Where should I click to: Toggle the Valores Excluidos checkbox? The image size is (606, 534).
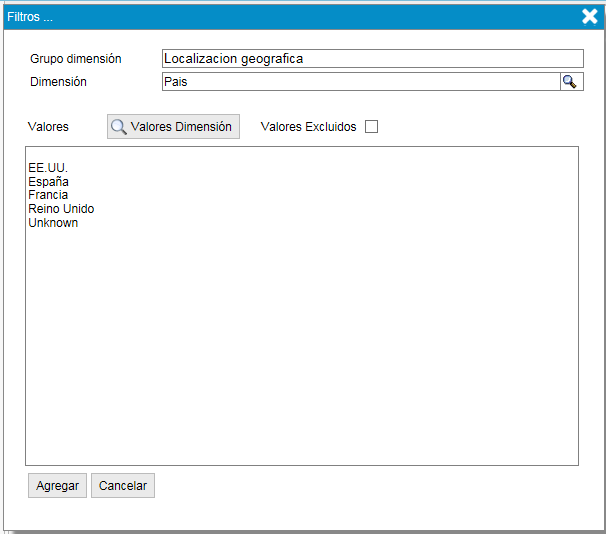click(x=371, y=127)
